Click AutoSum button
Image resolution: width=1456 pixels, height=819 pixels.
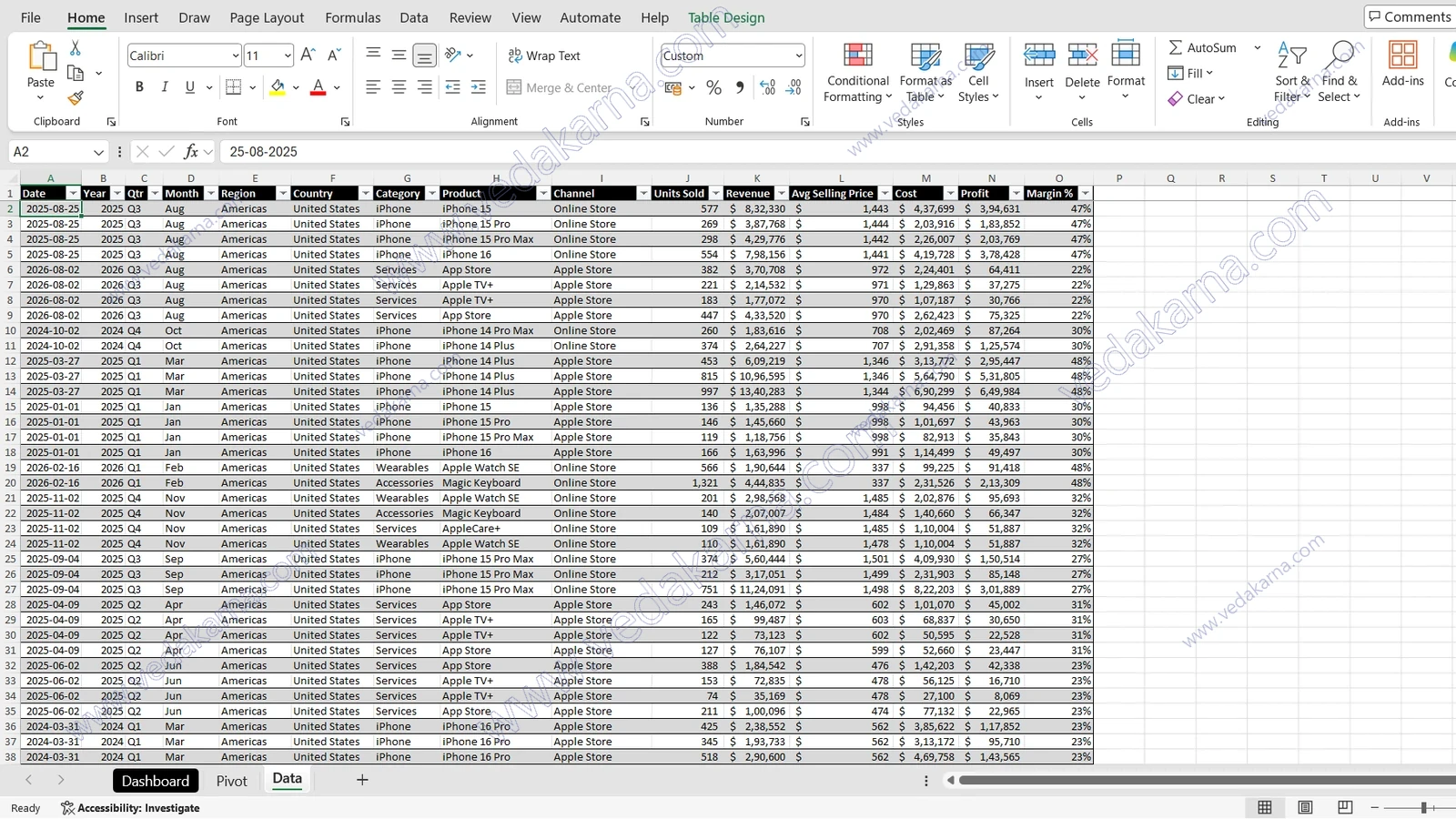[1202, 47]
